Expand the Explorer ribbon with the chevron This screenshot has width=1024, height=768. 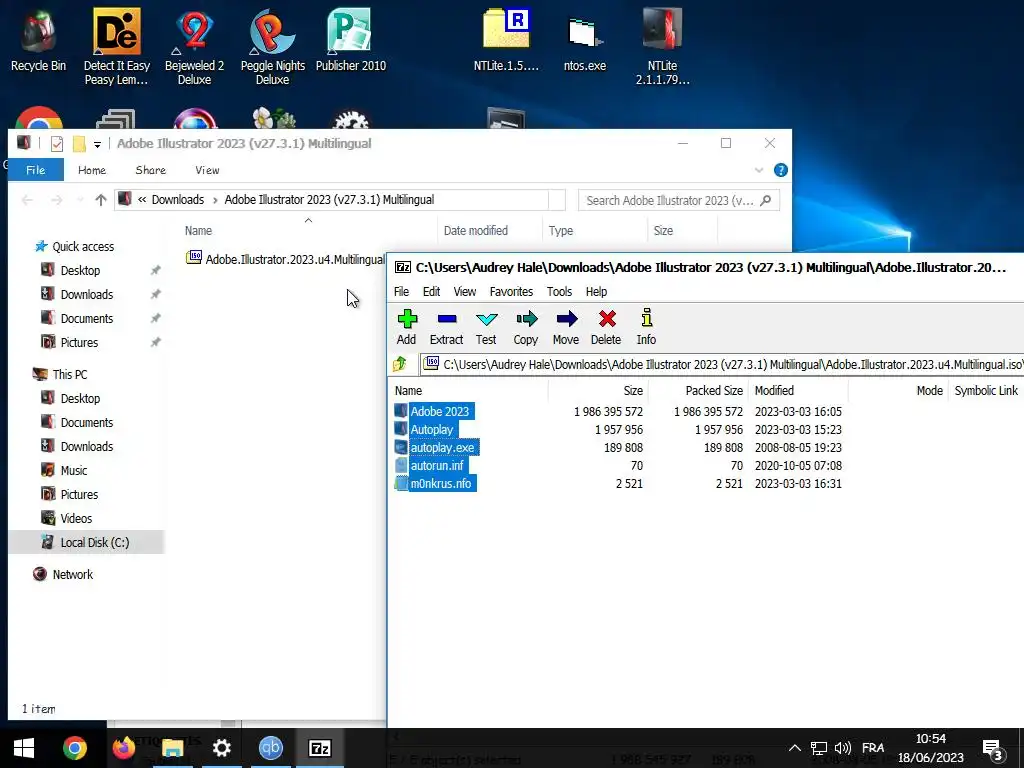pos(759,170)
